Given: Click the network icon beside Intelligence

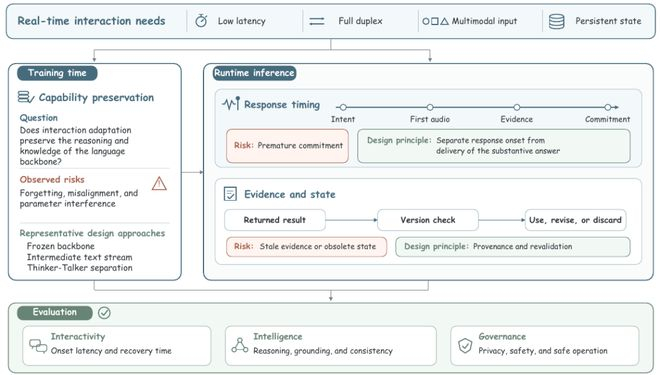Looking at the screenshot, I should pyautogui.click(x=240, y=345).
